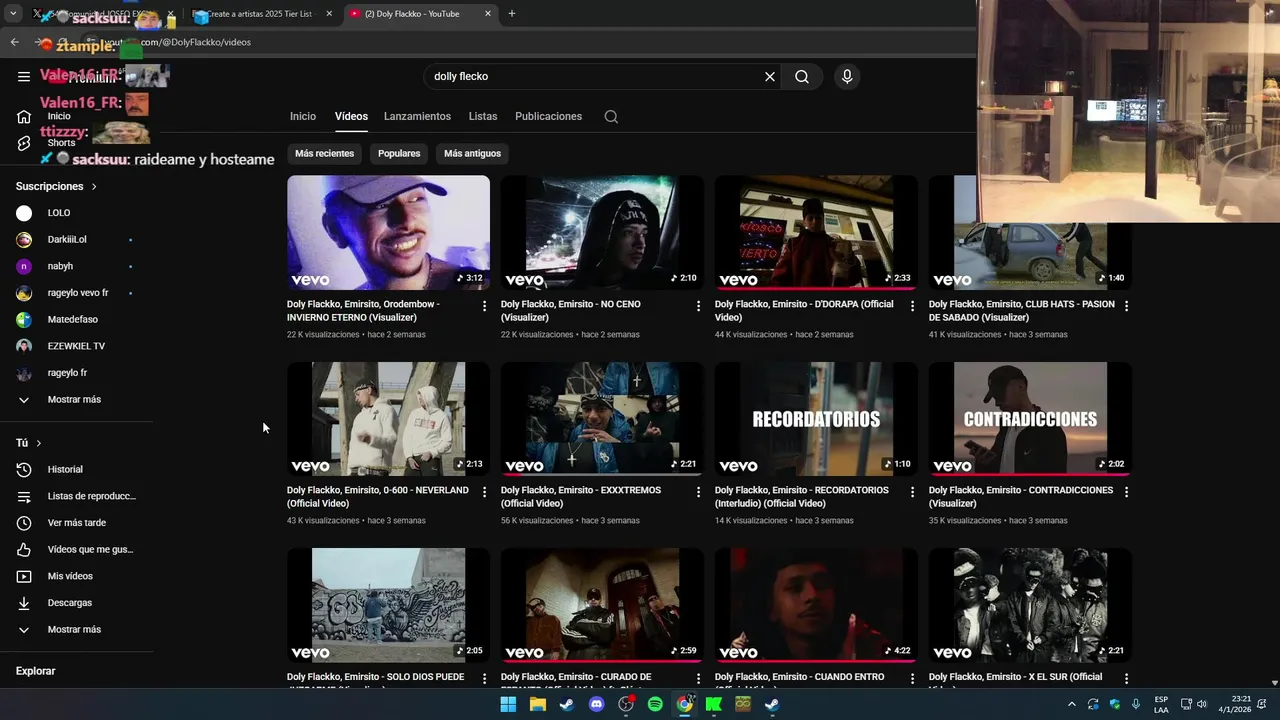Screen dimensions: 1280x720
Task: Open OBS Studio from taskbar
Action: tap(626, 704)
